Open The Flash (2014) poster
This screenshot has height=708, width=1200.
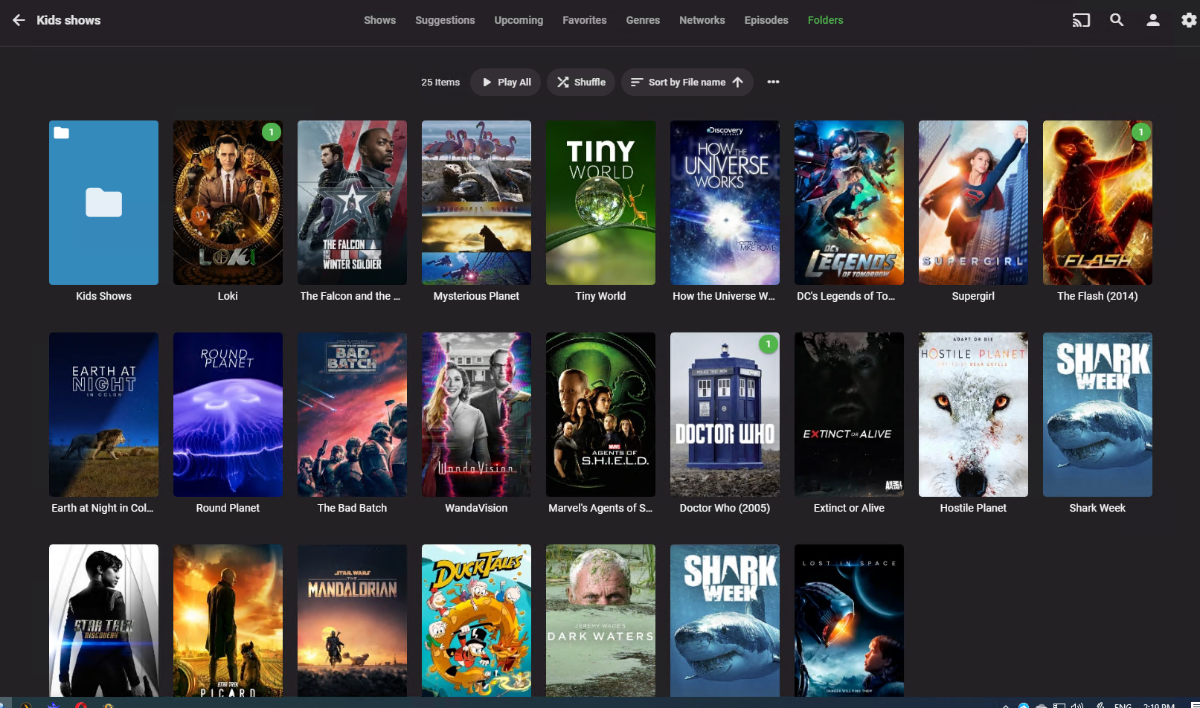pyautogui.click(x=1098, y=203)
